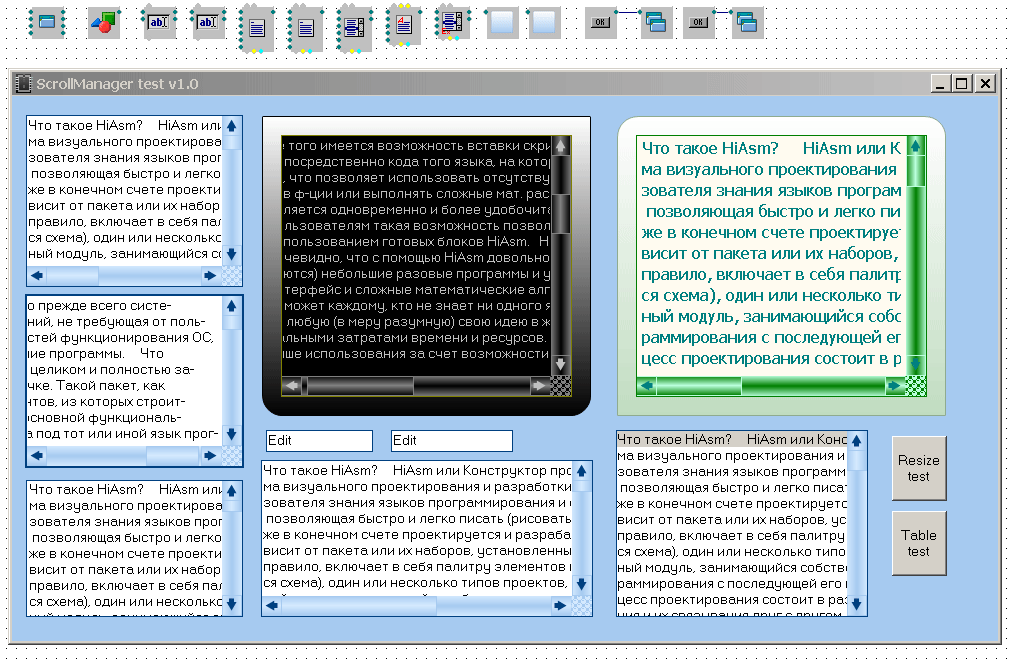Click left arrow in green panel scrollbar

(x=647, y=386)
